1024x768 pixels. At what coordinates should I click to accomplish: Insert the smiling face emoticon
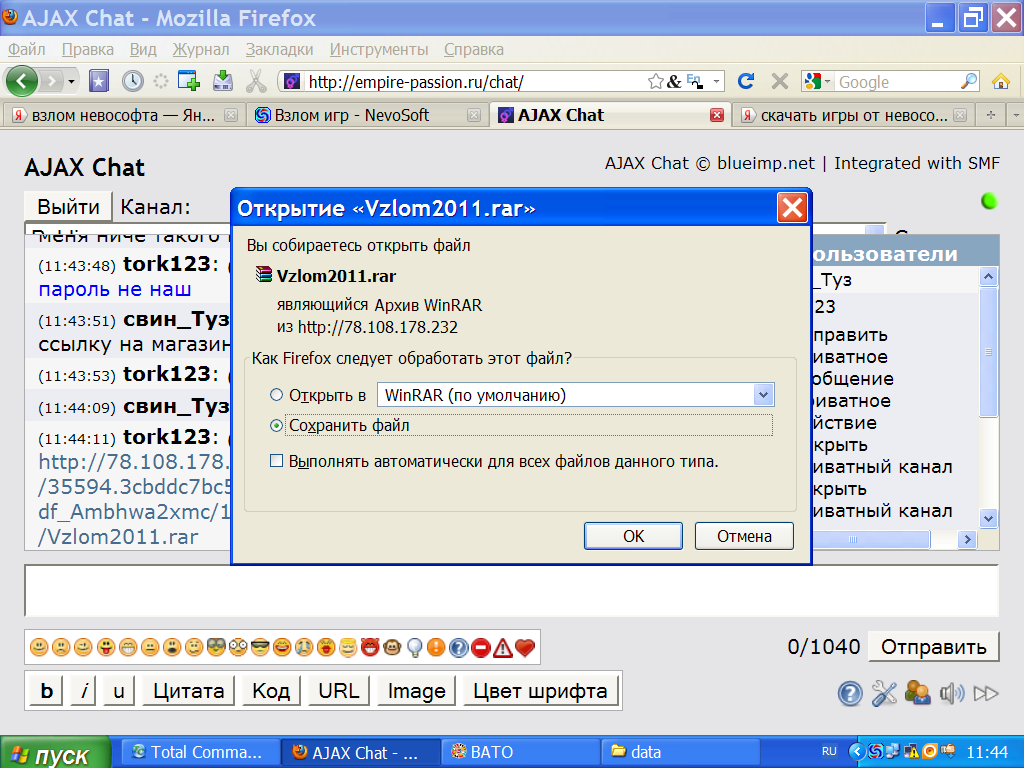(39, 647)
